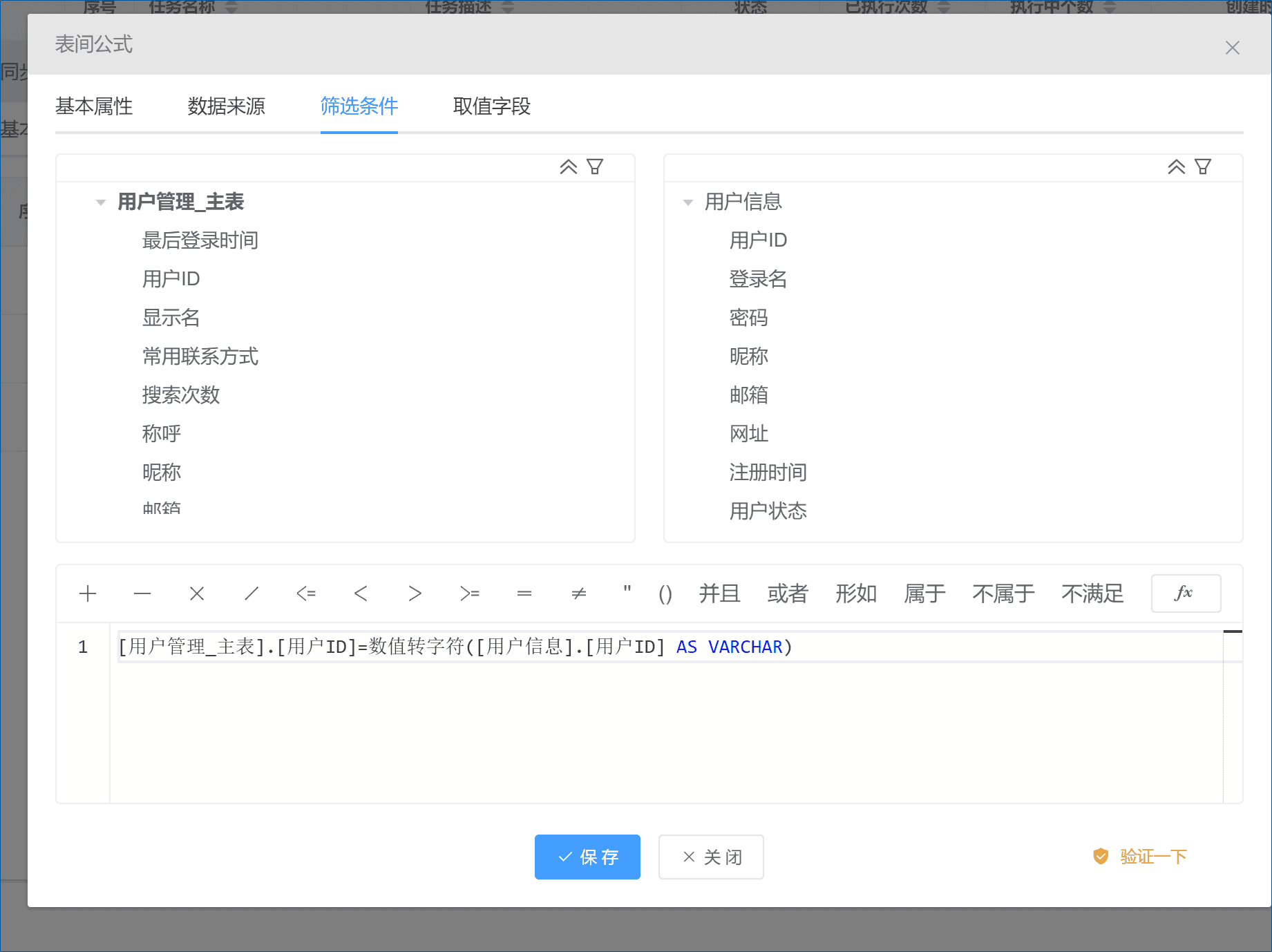The image size is (1272, 952).
Task: Select 密码 field
Action: point(749,318)
